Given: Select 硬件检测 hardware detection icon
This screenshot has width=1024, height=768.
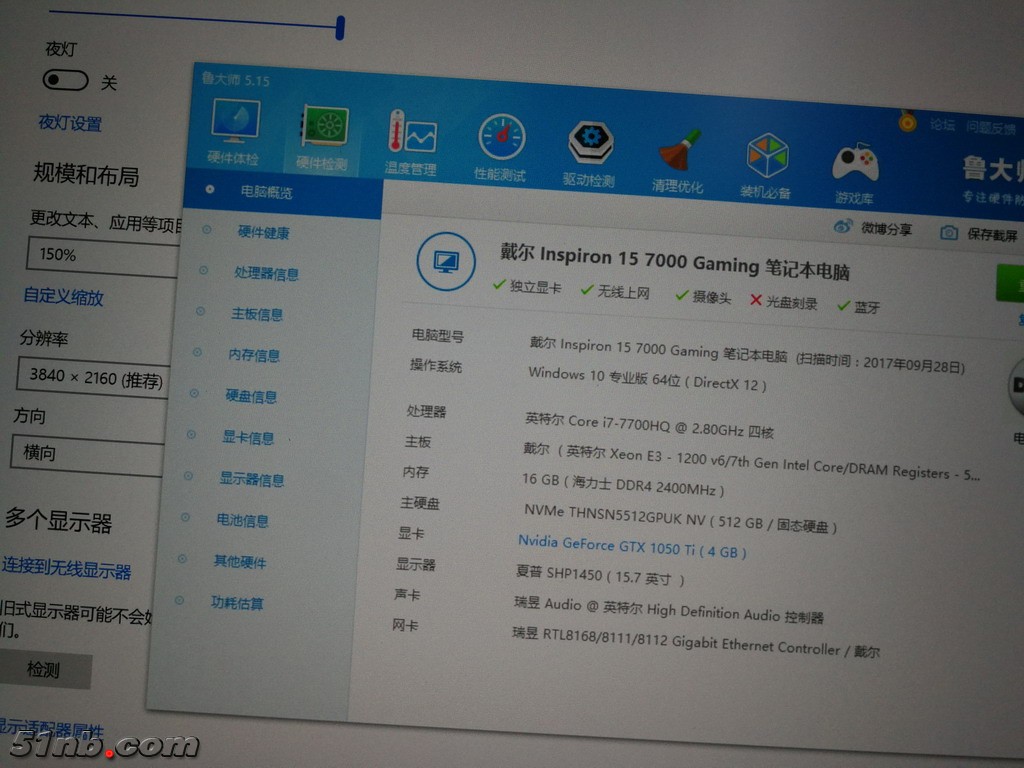Looking at the screenshot, I should (x=323, y=137).
